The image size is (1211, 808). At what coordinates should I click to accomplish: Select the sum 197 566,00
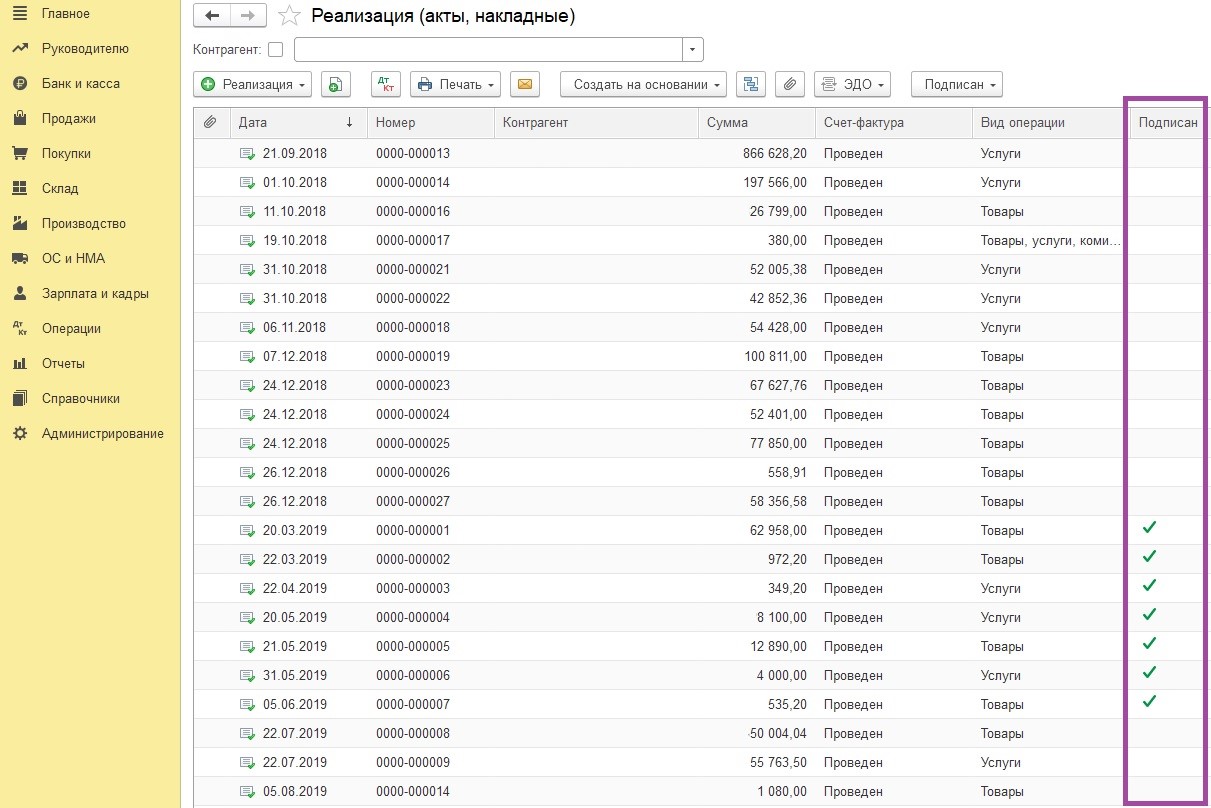775,183
